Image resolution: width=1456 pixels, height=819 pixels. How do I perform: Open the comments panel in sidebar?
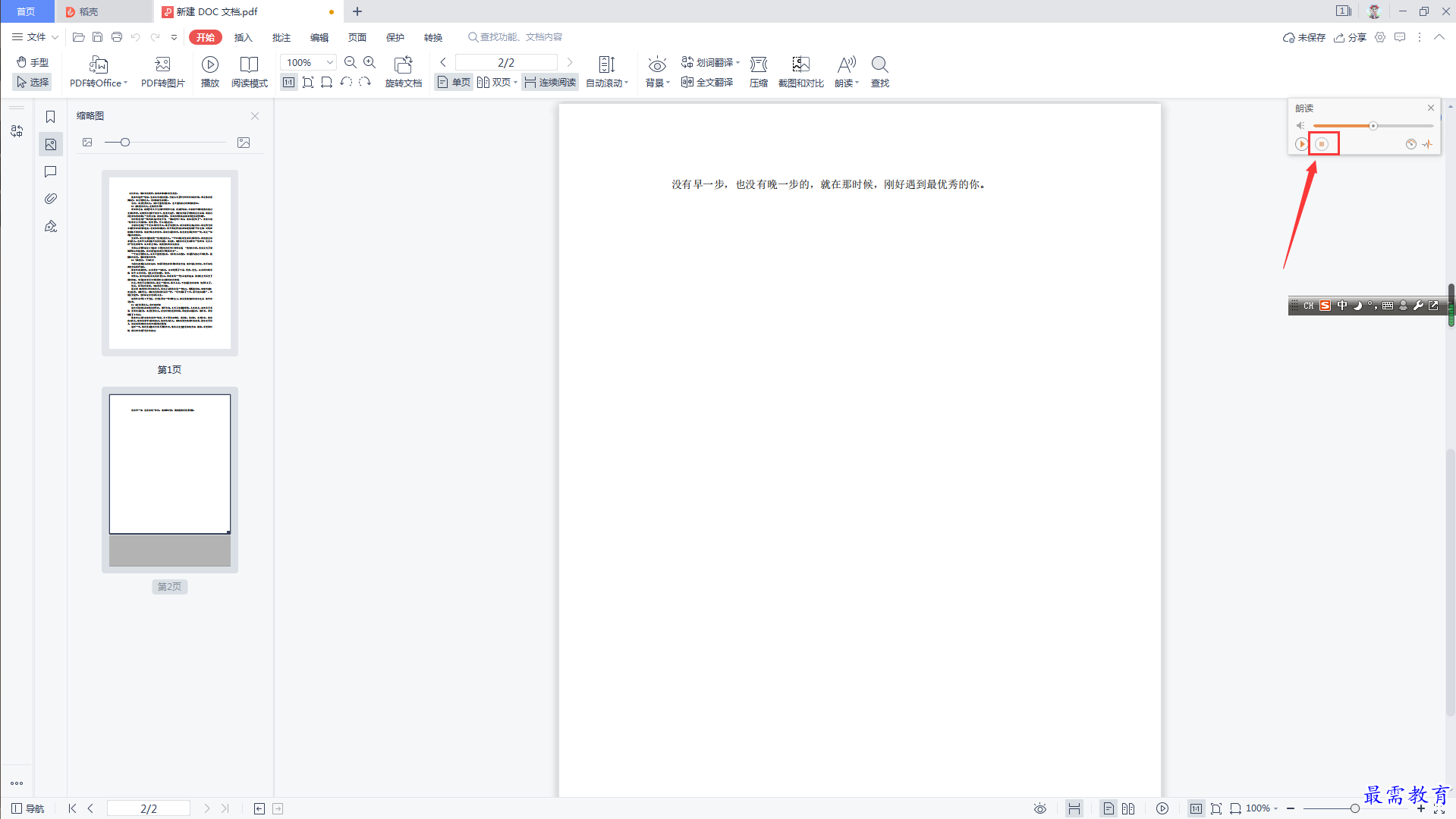tap(51, 171)
